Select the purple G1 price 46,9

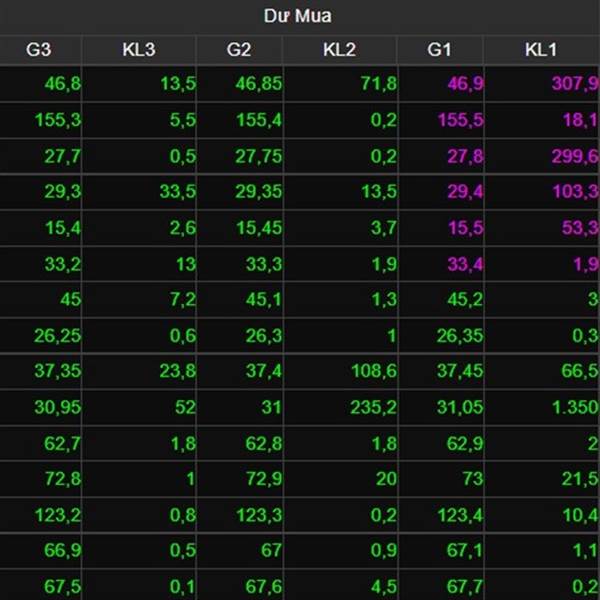tap(465, 83)
